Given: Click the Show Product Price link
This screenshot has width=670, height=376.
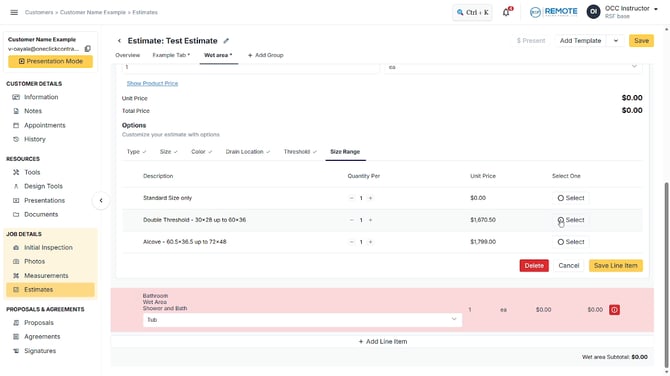Looking at the screenshot, I should [152, 83].
